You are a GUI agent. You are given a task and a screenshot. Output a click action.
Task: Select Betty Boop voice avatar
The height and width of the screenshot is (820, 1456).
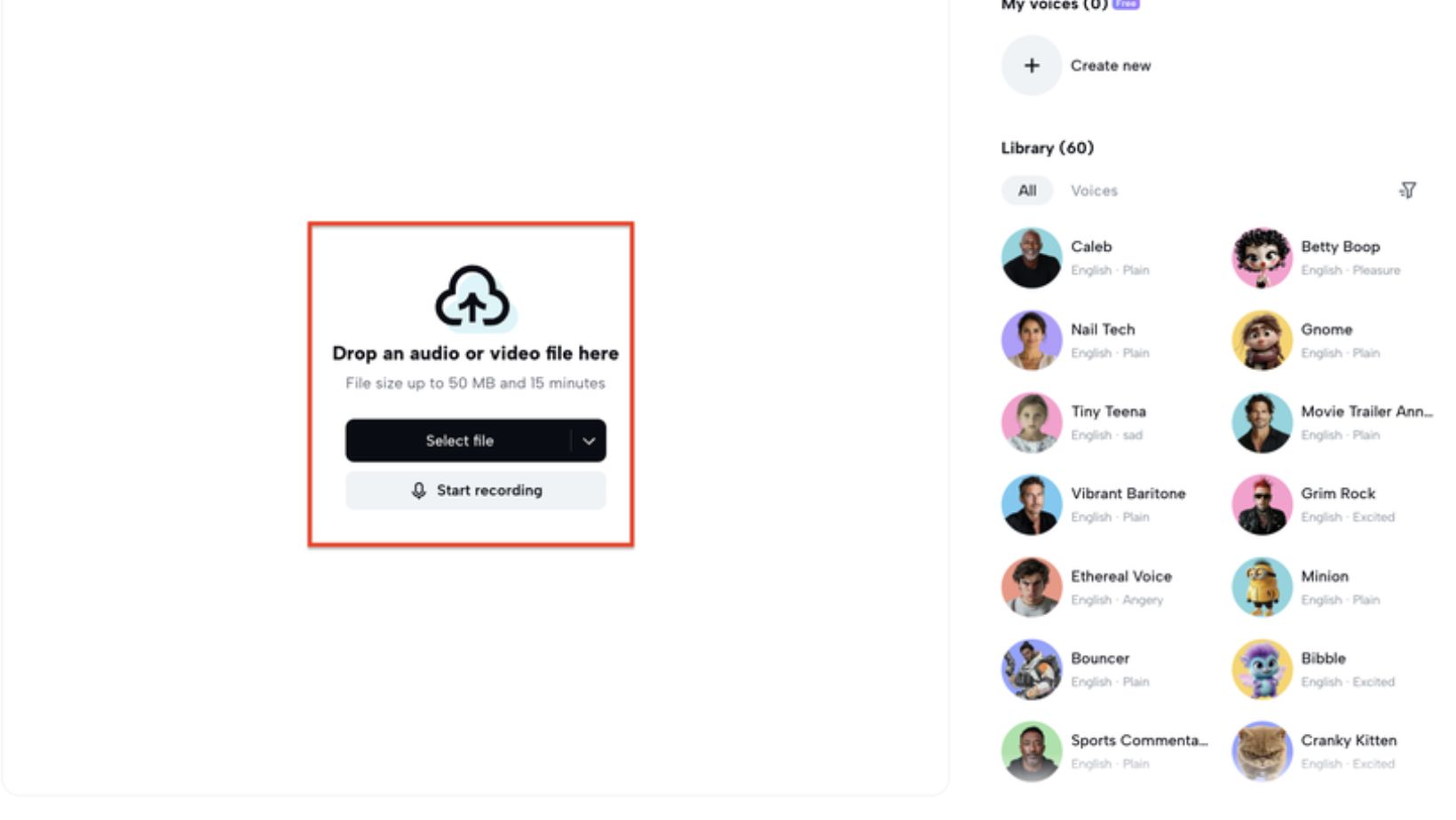1262,258
